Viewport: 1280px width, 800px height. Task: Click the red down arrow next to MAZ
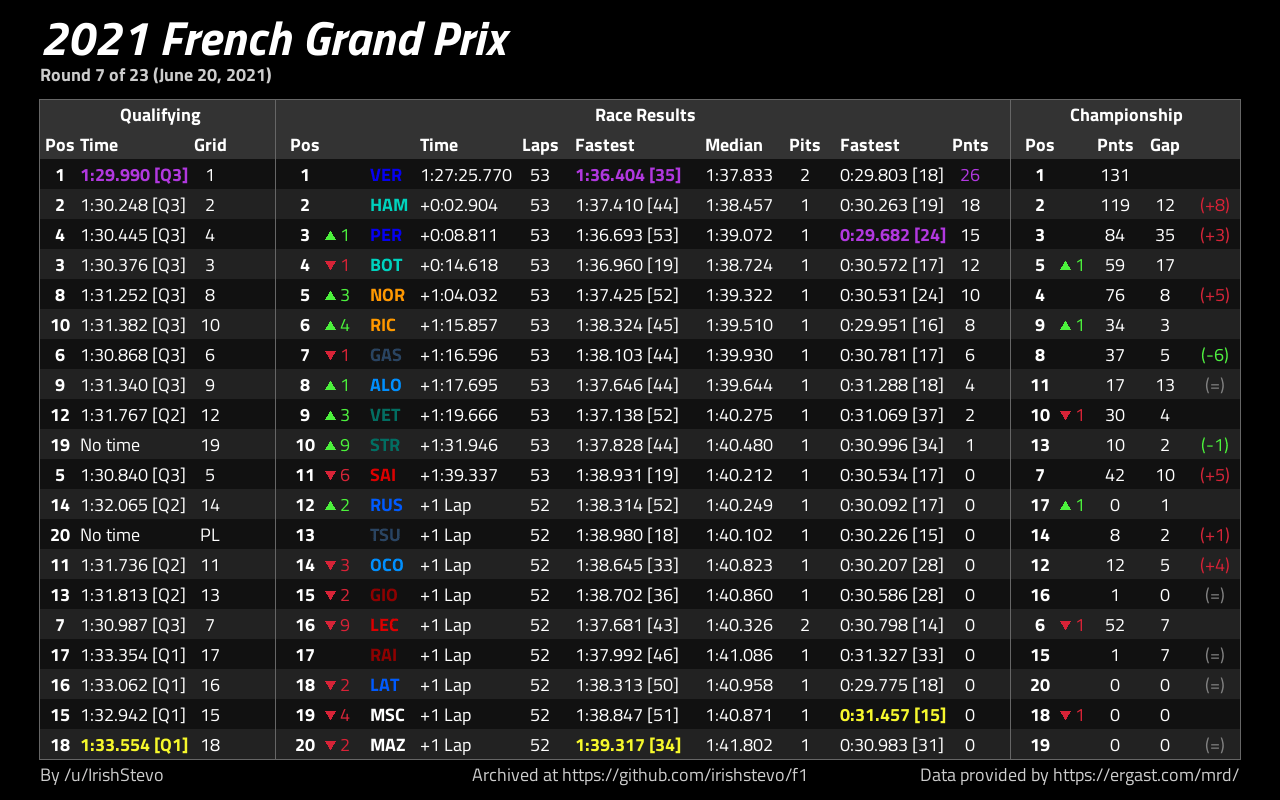pos(330,745)
